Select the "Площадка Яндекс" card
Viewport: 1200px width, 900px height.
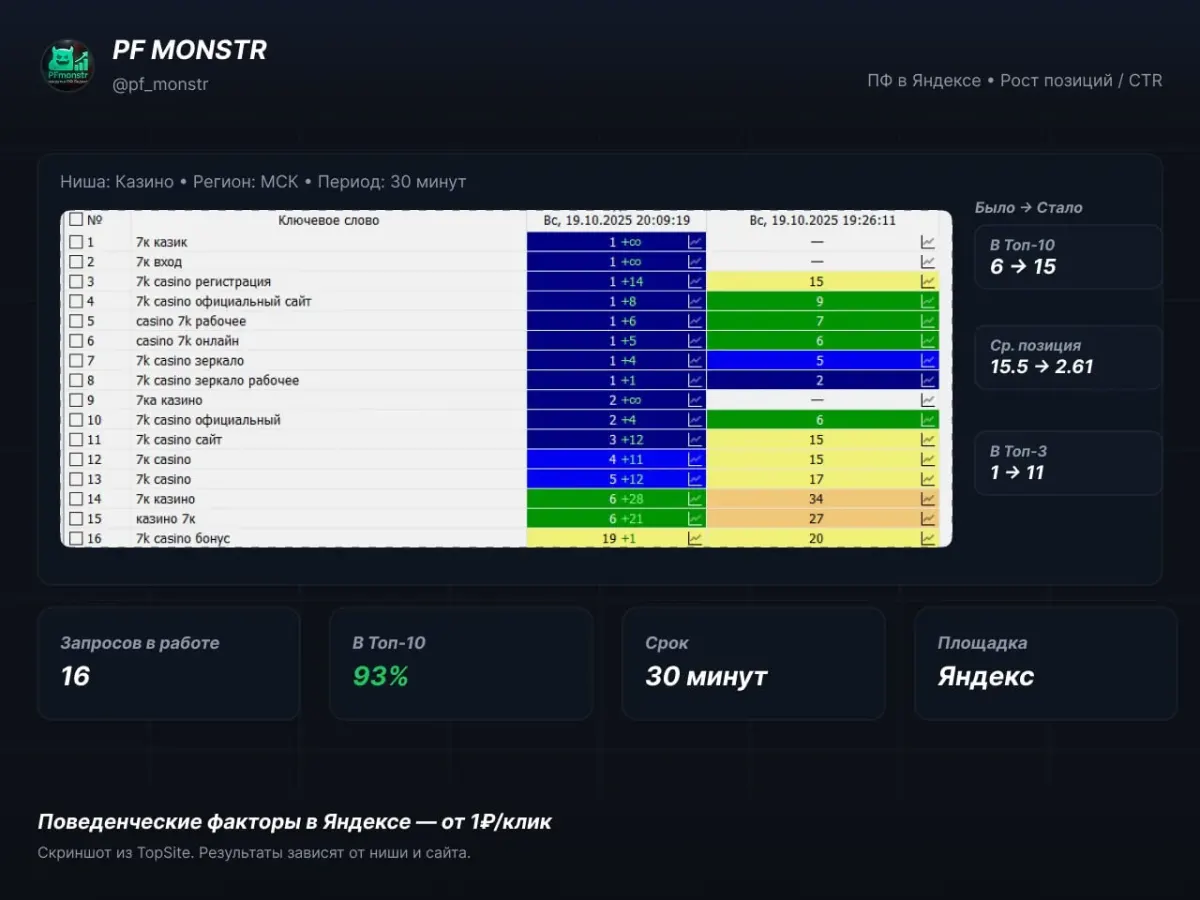[x=1046, y=663]
